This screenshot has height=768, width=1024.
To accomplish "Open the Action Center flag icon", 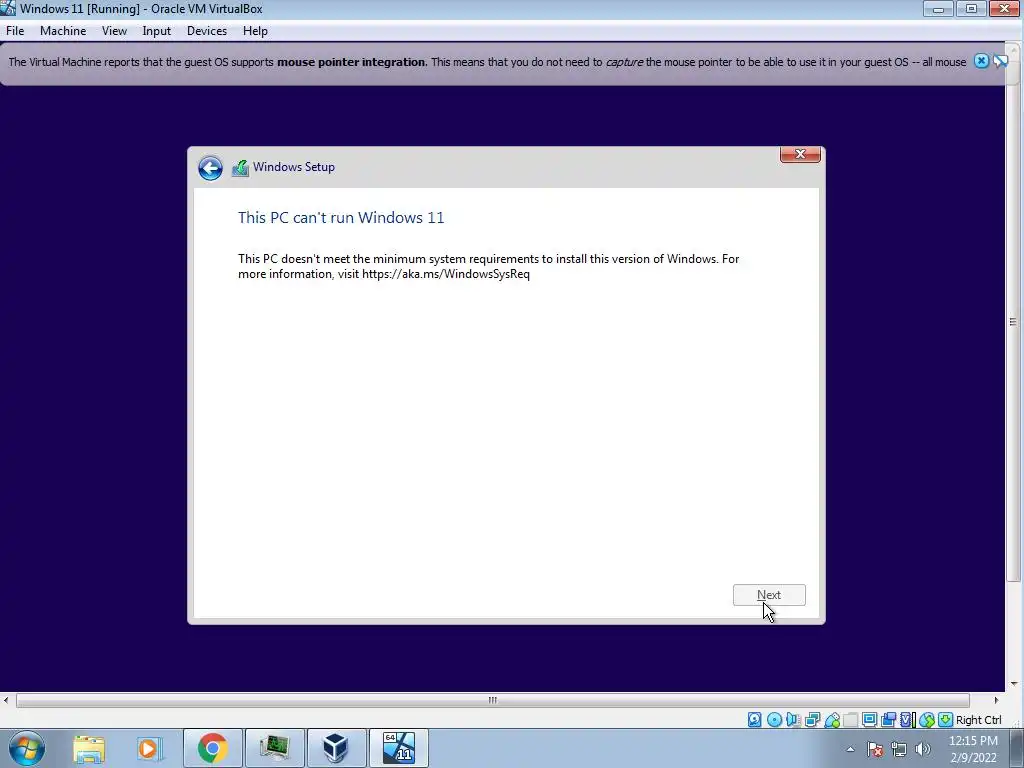I will (x=875, y=749).
